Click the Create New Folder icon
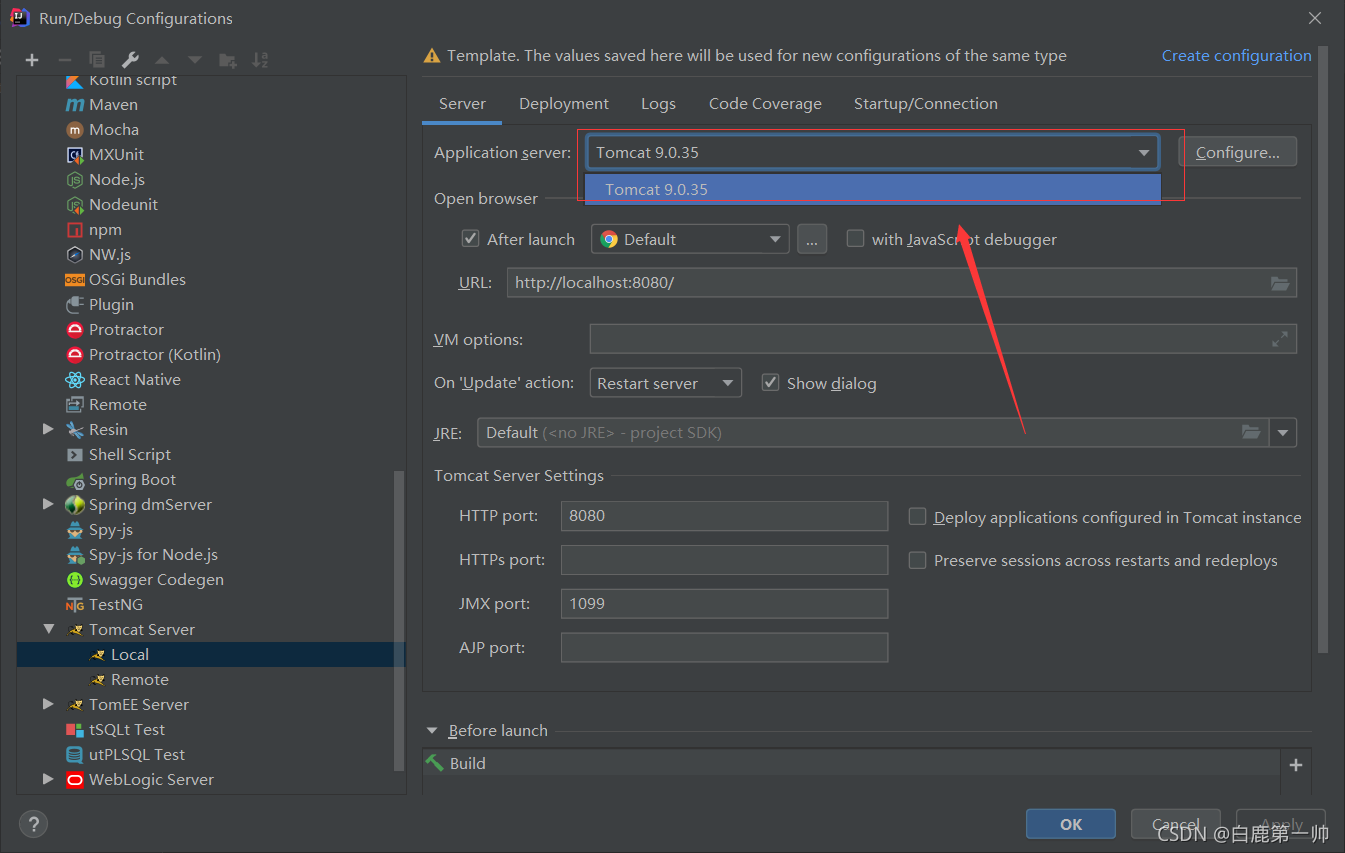1345x853 pixels. coord(228,60)
